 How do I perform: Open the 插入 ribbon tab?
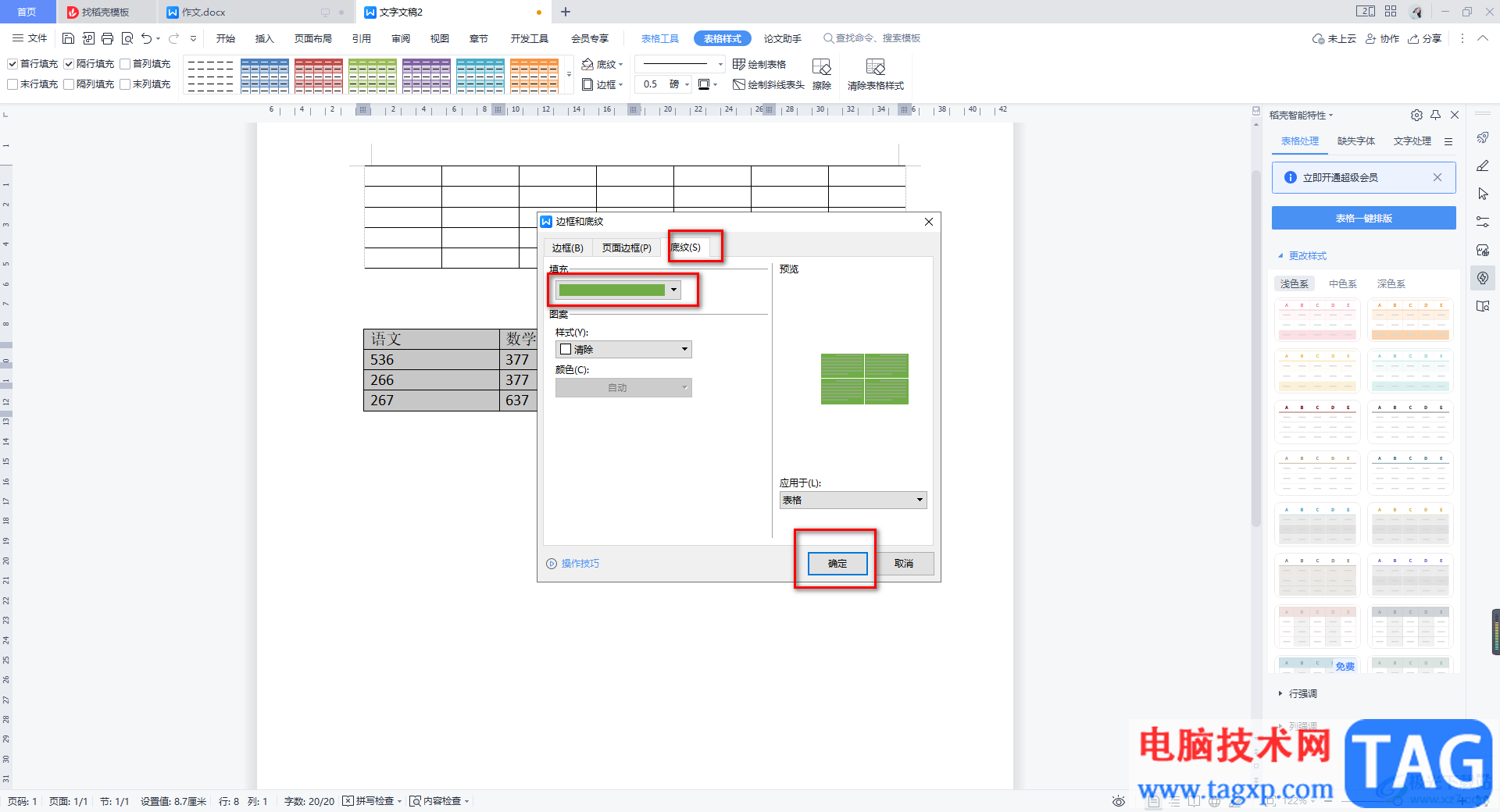point(265,38)
